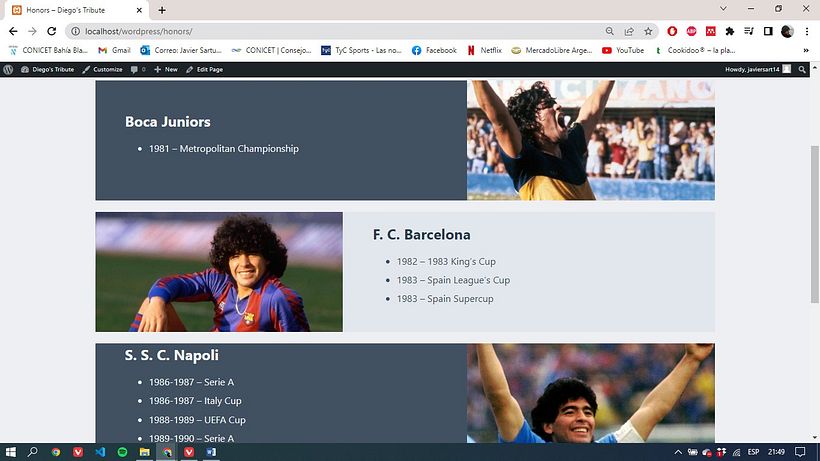Screen dimensions: 820x461
Task: Open the Diego's Tribute admin bar menu
Action: (x=48, y=69)
